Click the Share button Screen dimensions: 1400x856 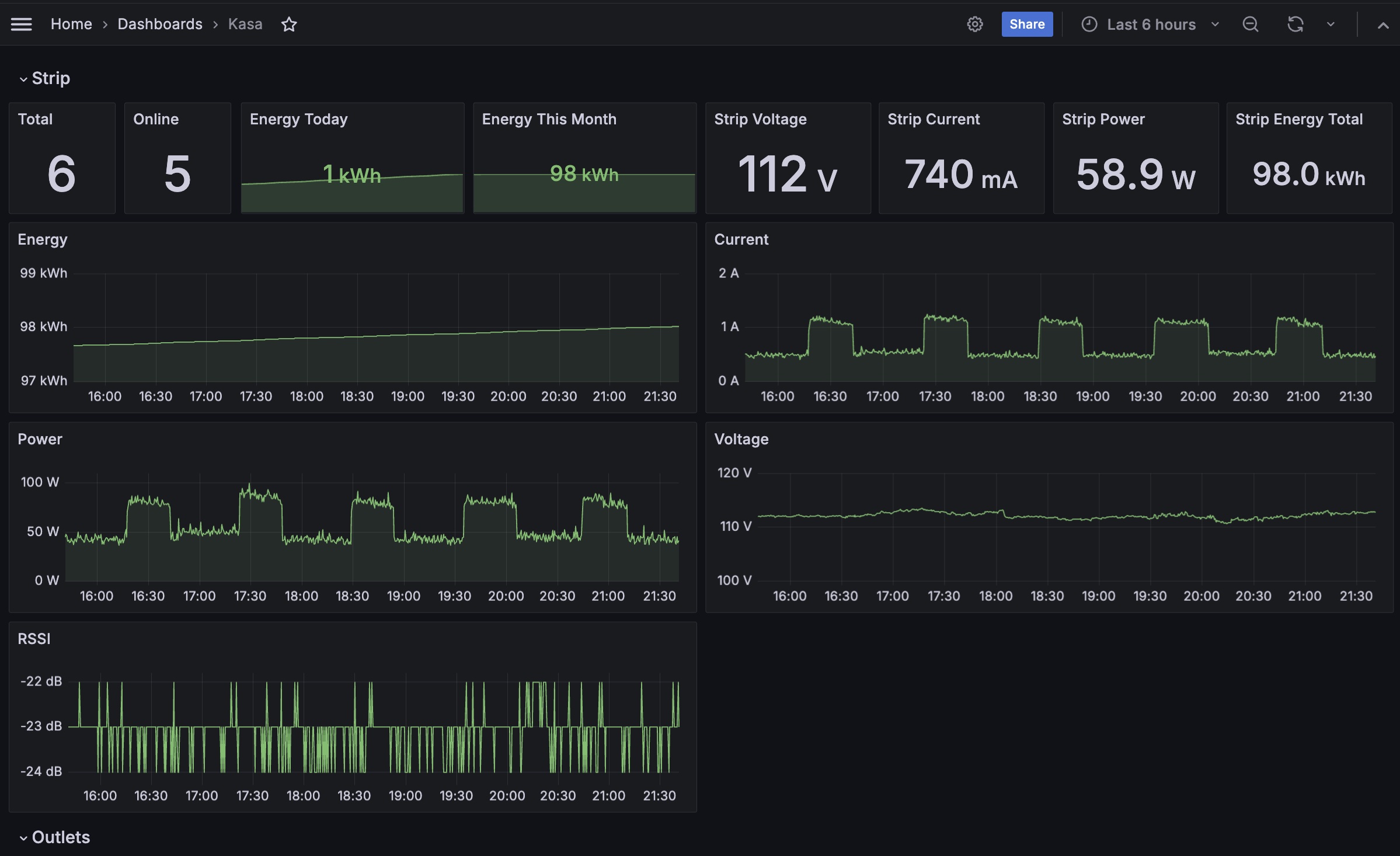1026,24
